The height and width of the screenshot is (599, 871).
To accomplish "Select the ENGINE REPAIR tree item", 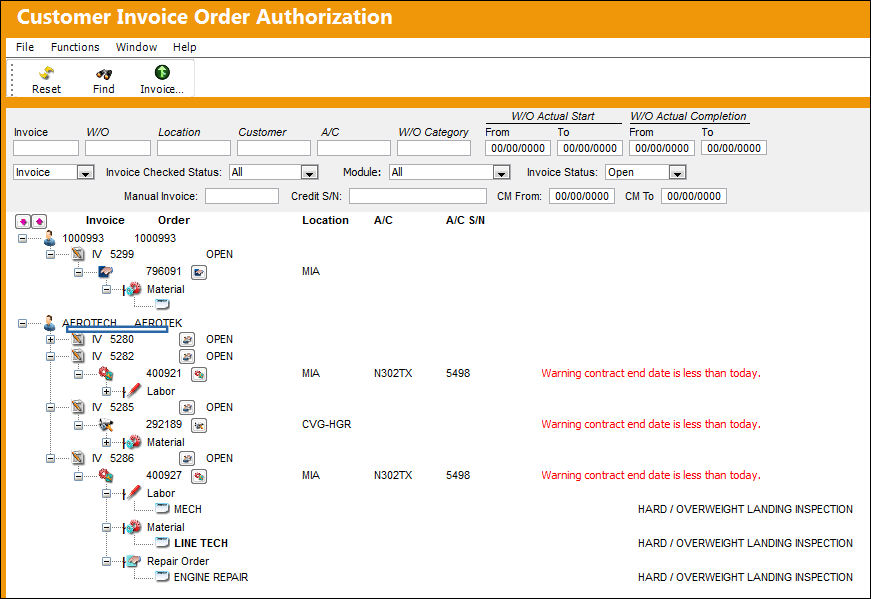I will click(211, 577).
